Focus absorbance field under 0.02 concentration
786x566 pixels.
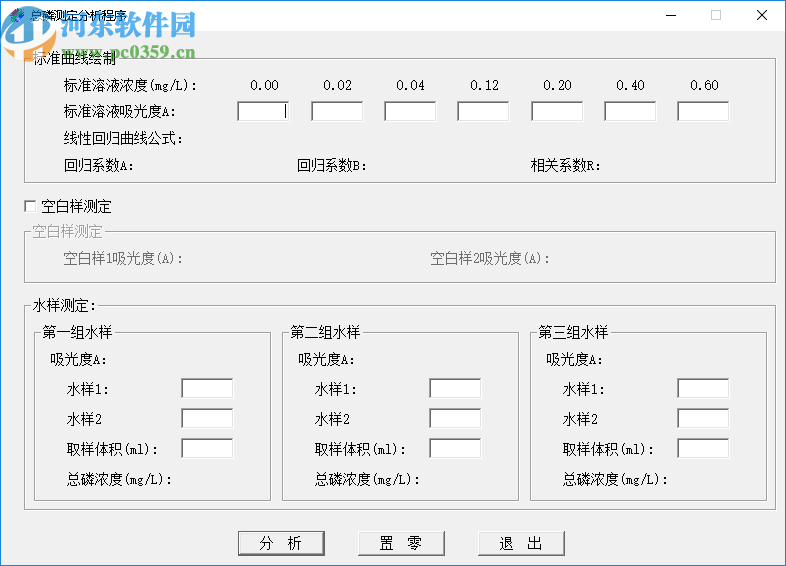tap(337, 111)
